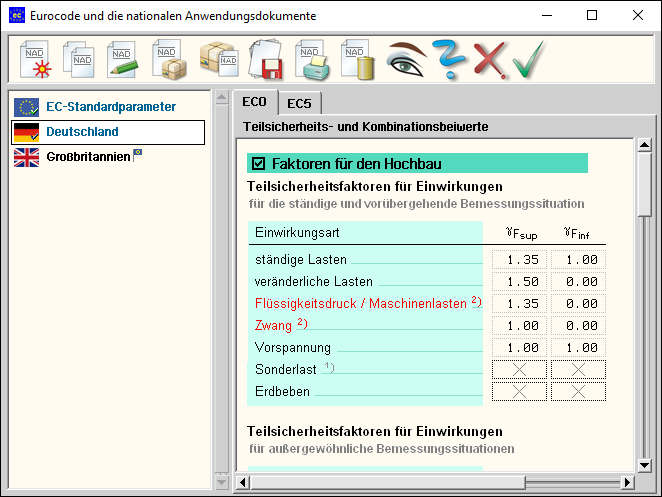Confirm with the green checkmark icon
The width and height of the screenshot is (662, 497).
point(528,59)
